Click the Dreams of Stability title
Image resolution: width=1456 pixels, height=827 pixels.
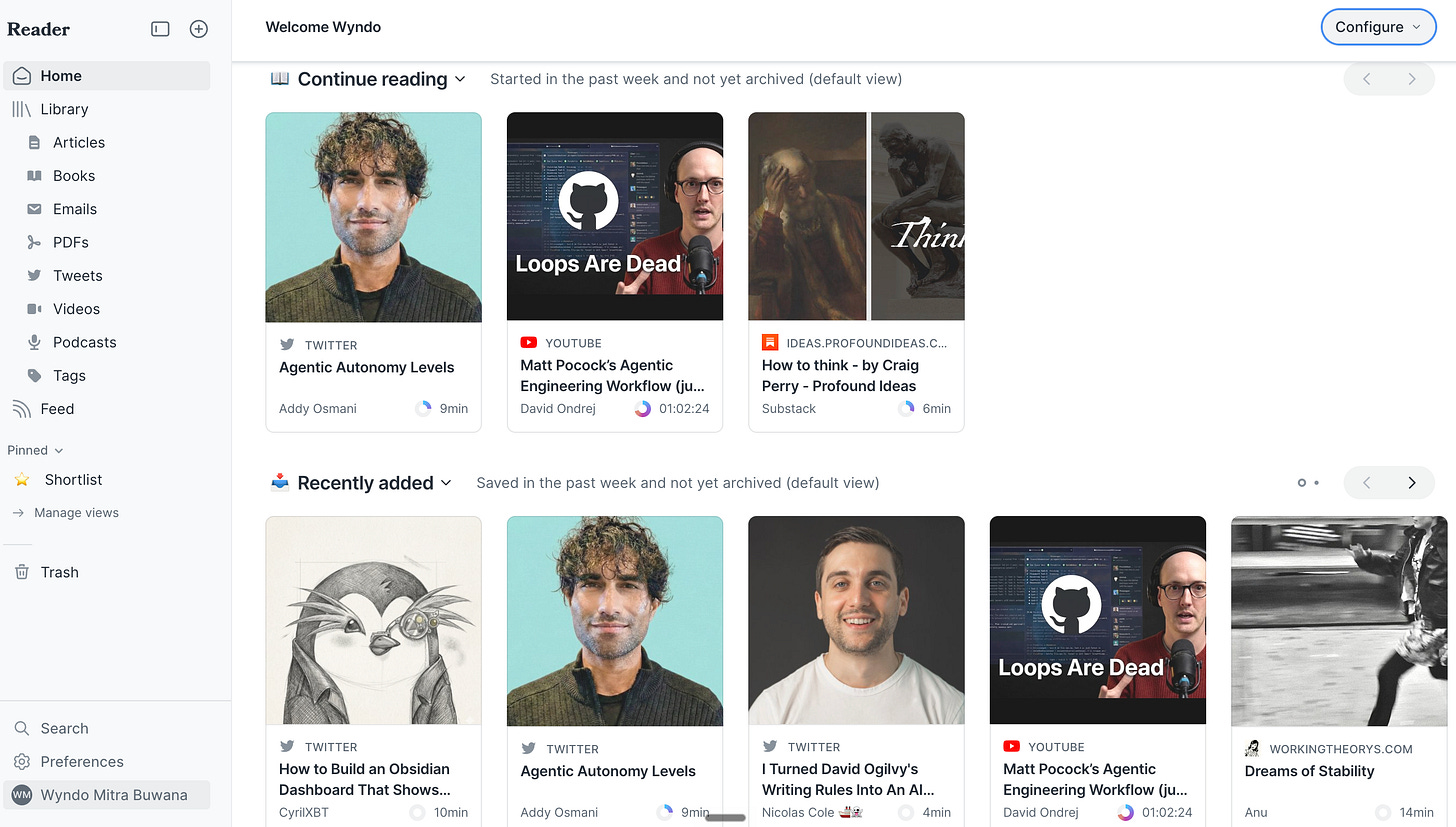coord(1309,771)
